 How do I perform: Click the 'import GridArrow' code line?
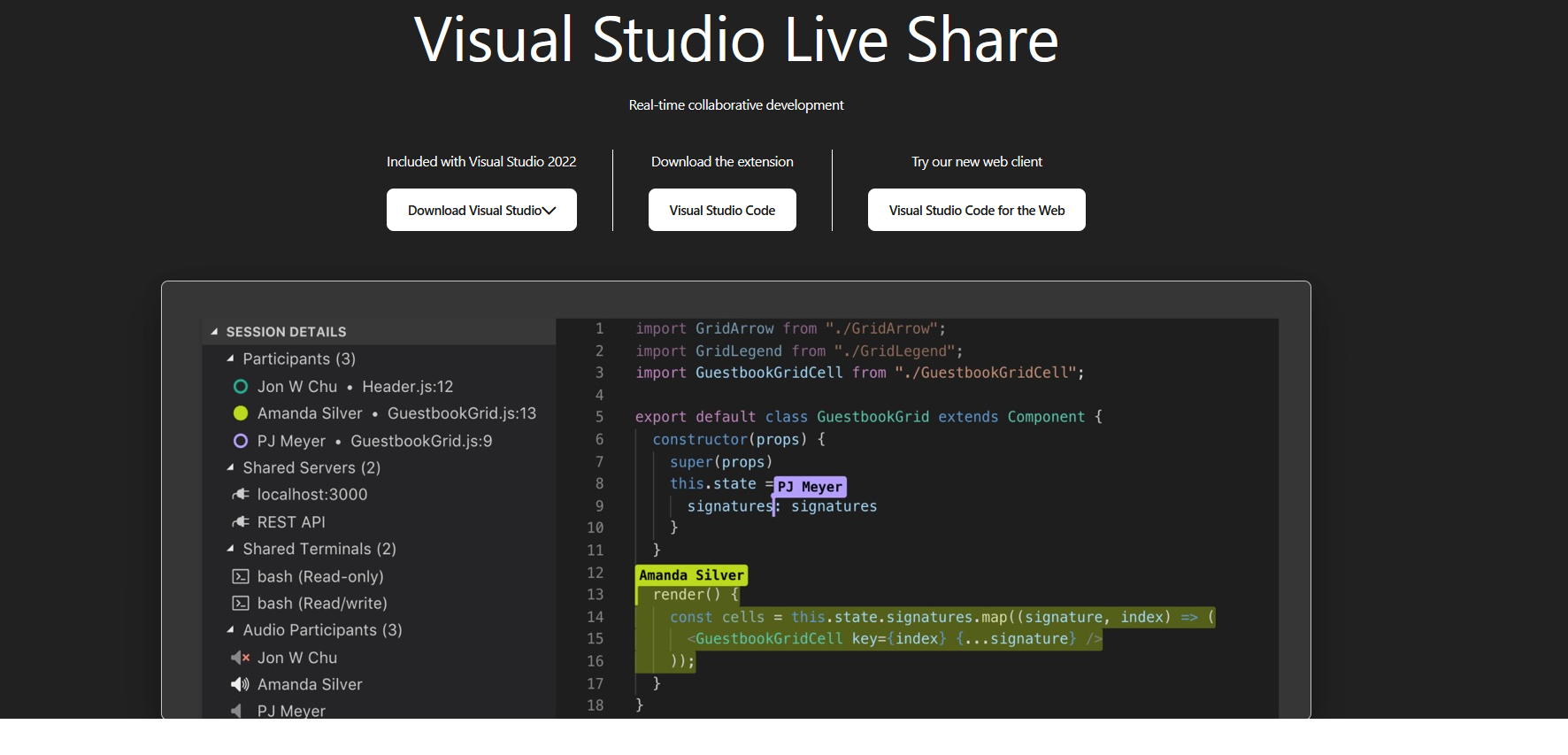tap(790, 328)
